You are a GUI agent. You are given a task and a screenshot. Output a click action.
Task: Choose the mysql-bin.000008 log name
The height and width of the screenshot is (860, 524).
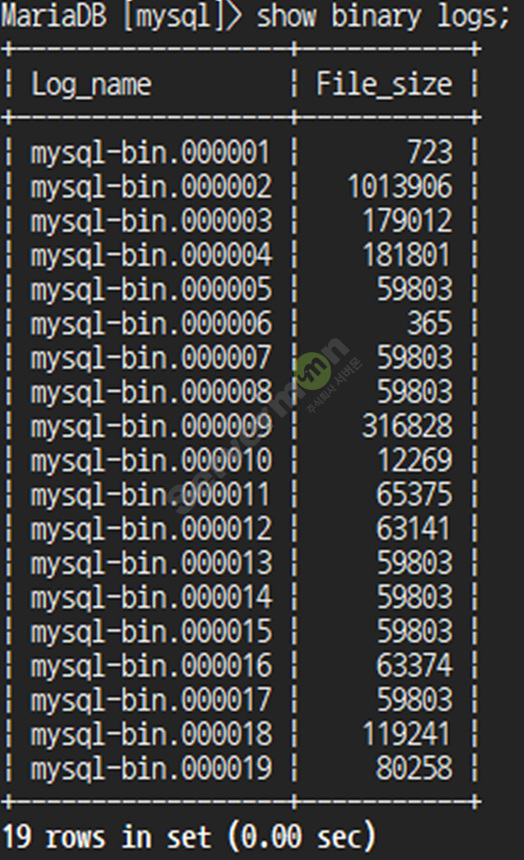click(x=150, y=392)
